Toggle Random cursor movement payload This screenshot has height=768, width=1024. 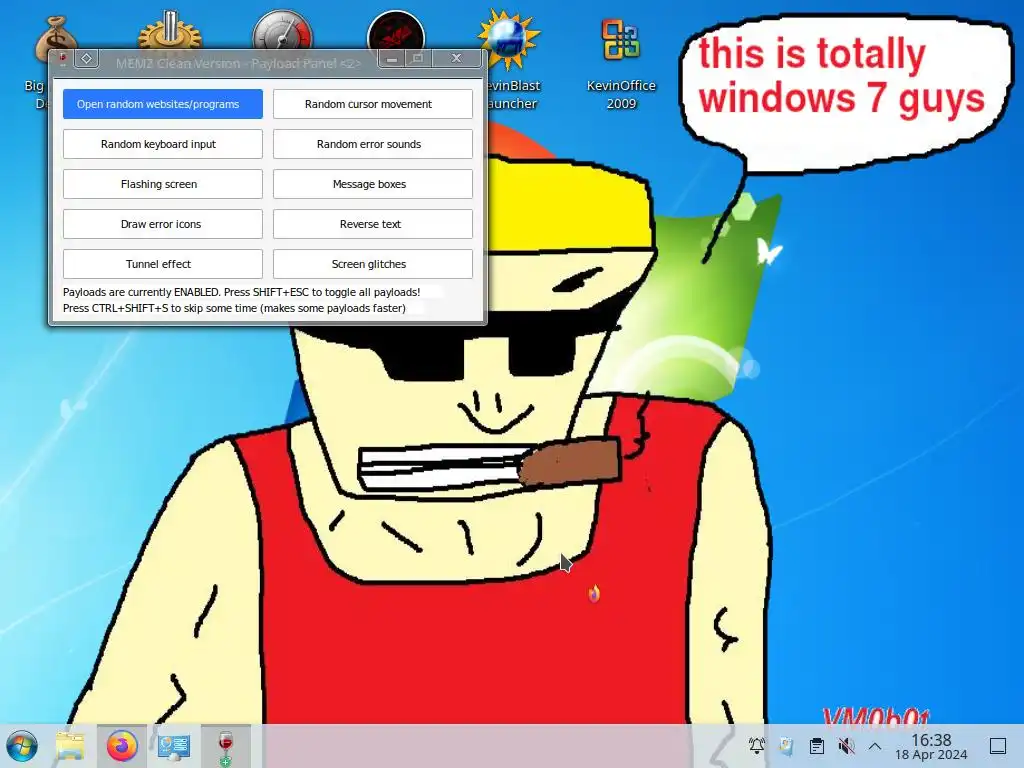point(372,104)
